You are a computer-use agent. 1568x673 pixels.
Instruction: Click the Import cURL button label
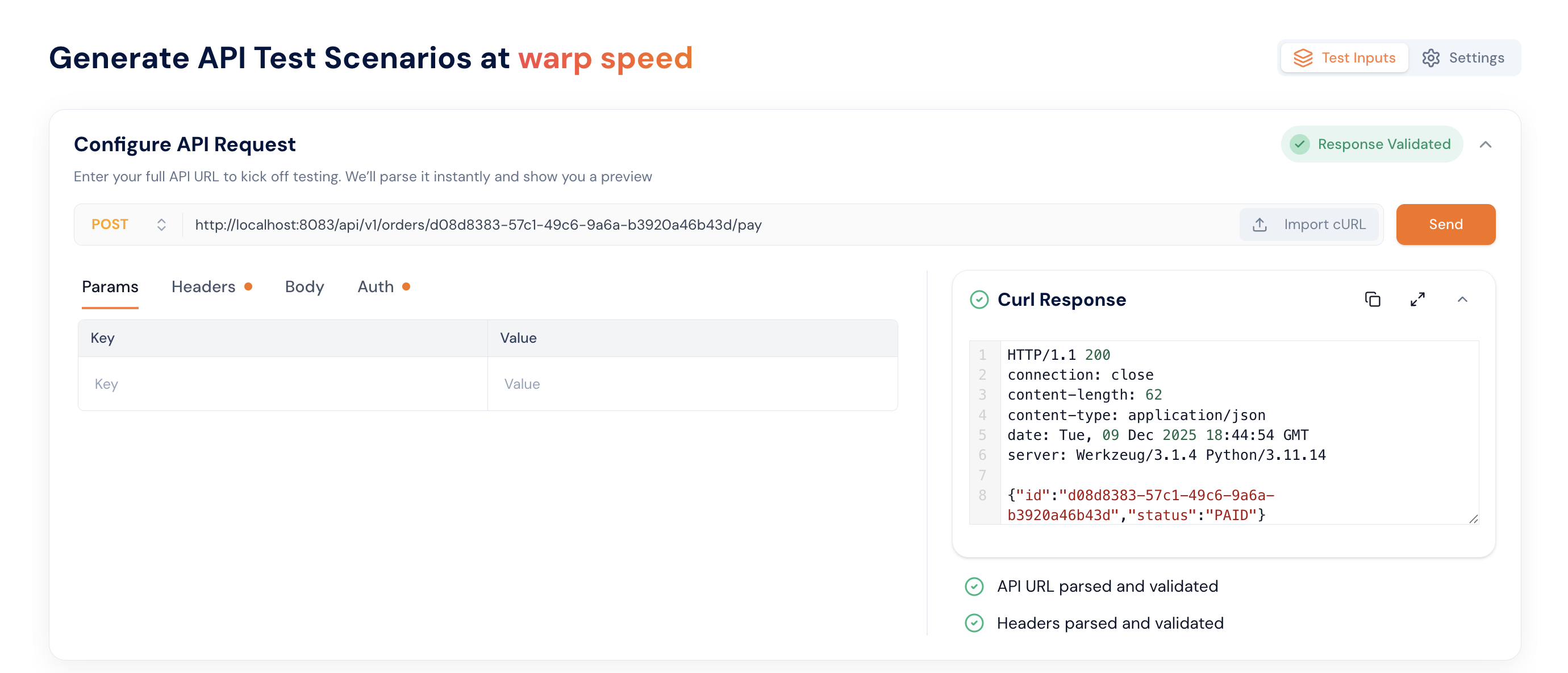click(x=1324, y=224)
